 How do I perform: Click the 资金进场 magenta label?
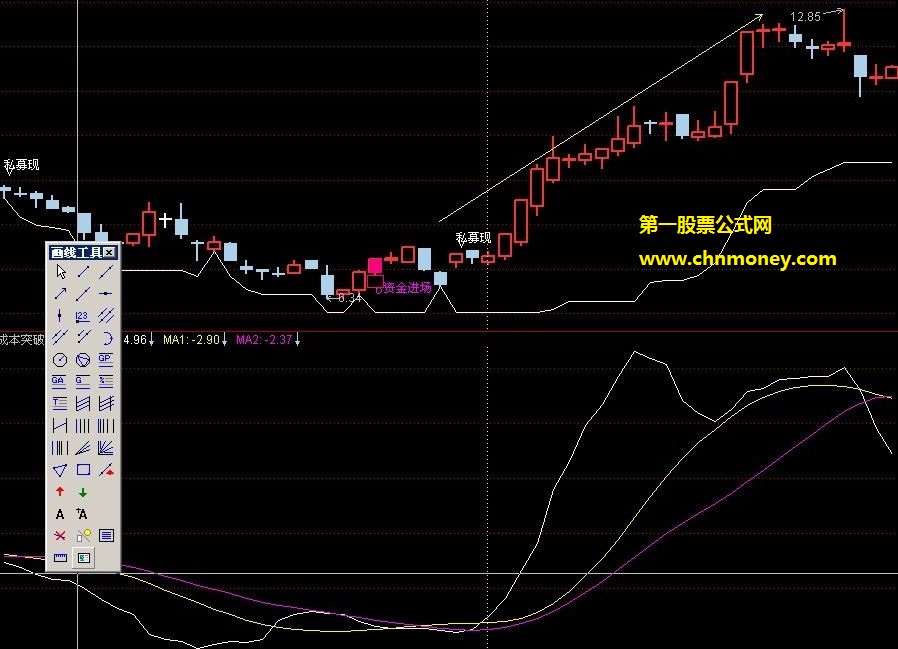[407, 288]
